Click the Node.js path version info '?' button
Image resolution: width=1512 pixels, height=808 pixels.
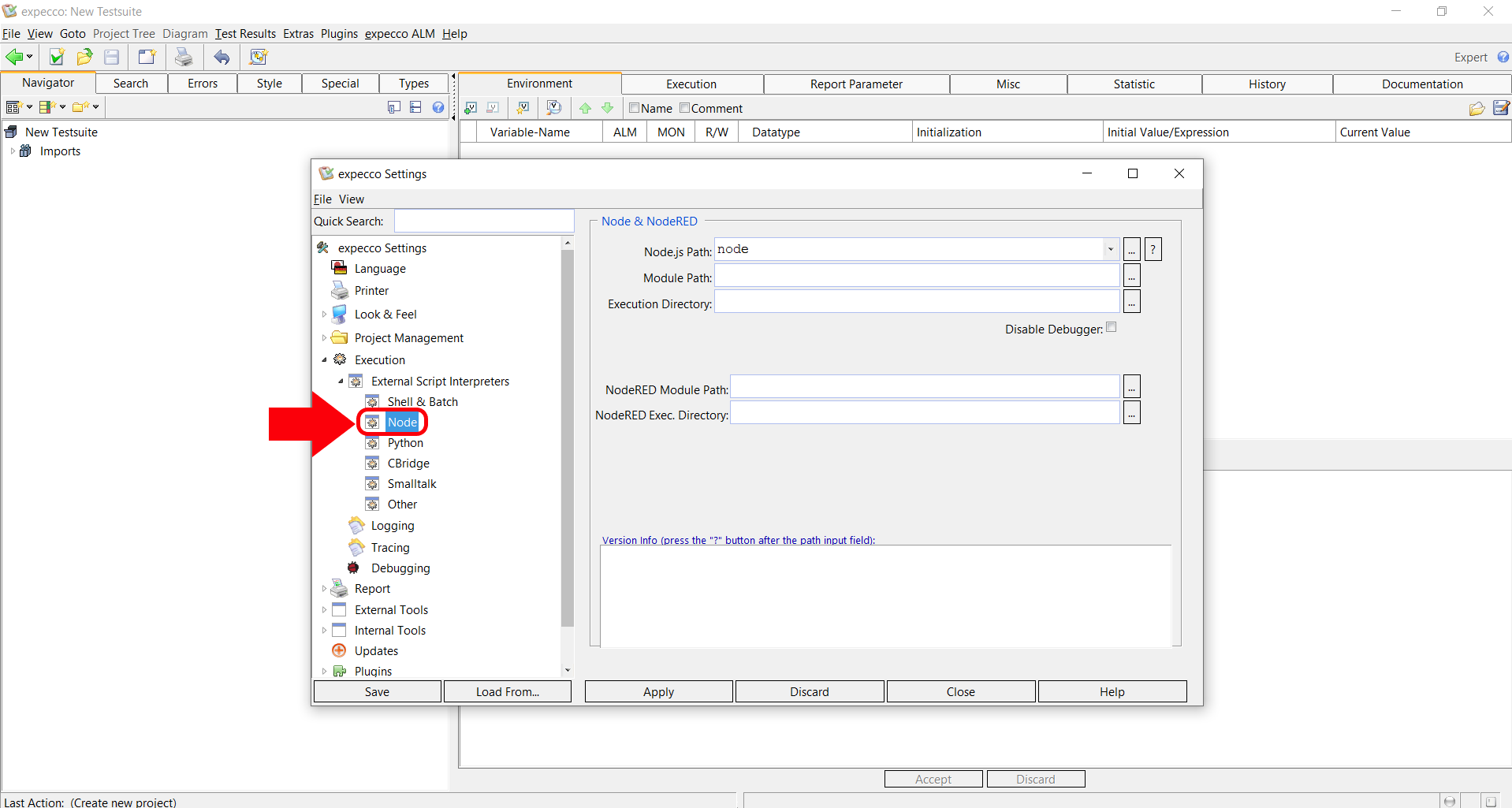1153,250
